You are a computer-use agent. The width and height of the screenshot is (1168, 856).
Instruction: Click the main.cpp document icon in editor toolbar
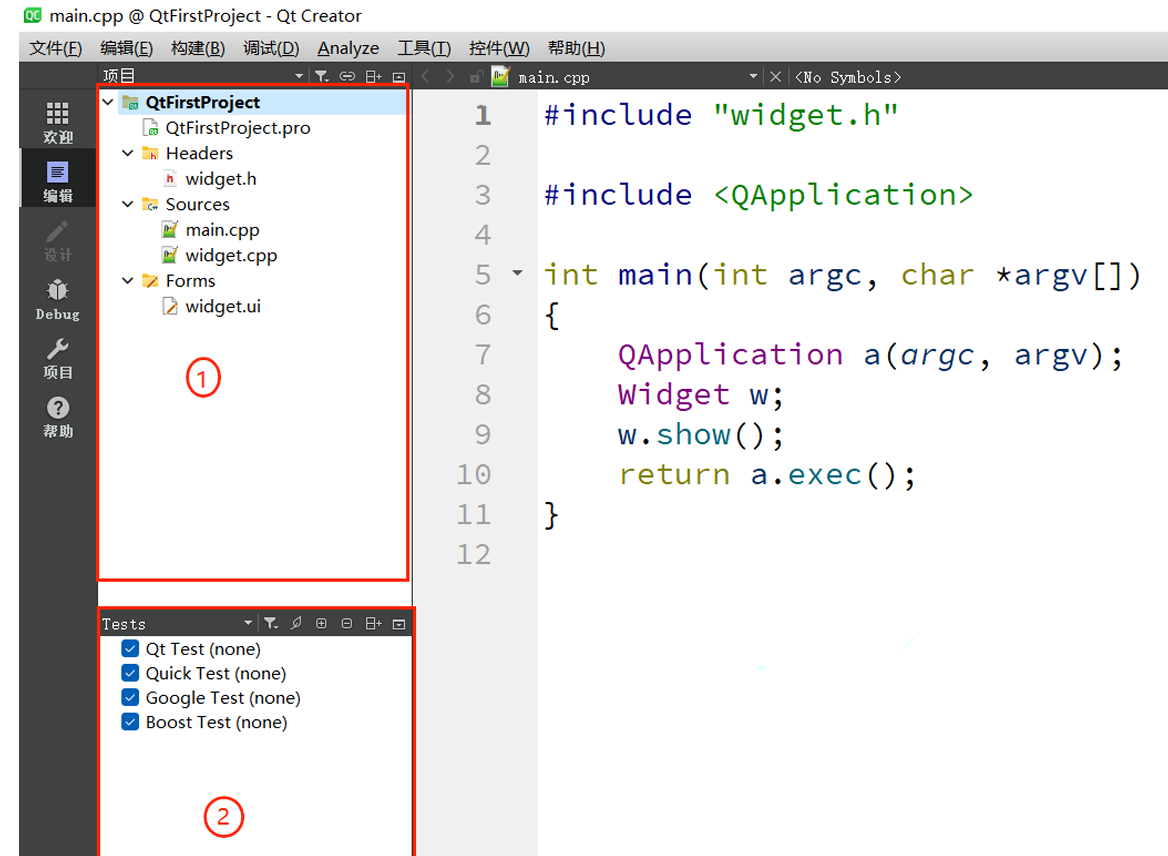tap(501, 76)
